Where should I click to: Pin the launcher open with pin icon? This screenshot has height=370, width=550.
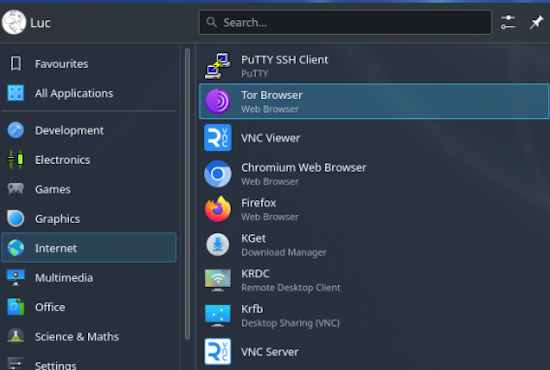(x=536, y=22)
